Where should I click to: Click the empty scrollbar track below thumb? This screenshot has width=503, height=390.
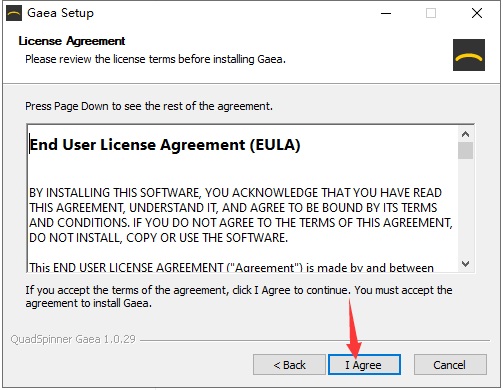click(465, 207)
